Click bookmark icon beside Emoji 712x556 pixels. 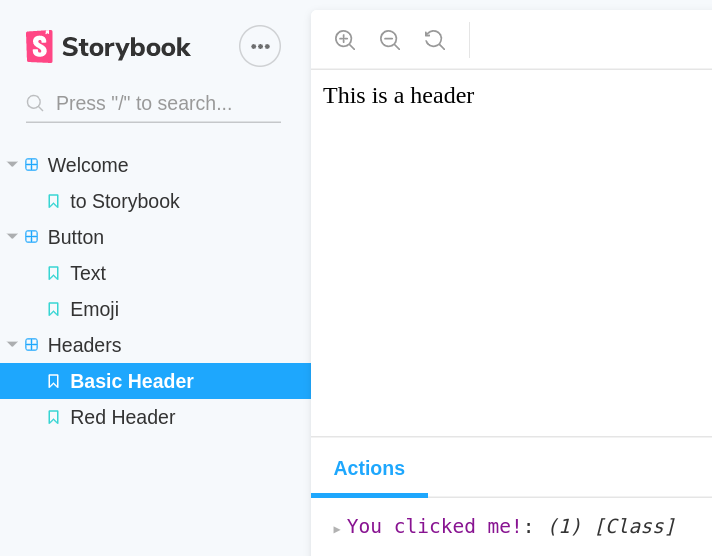point(54,309)
